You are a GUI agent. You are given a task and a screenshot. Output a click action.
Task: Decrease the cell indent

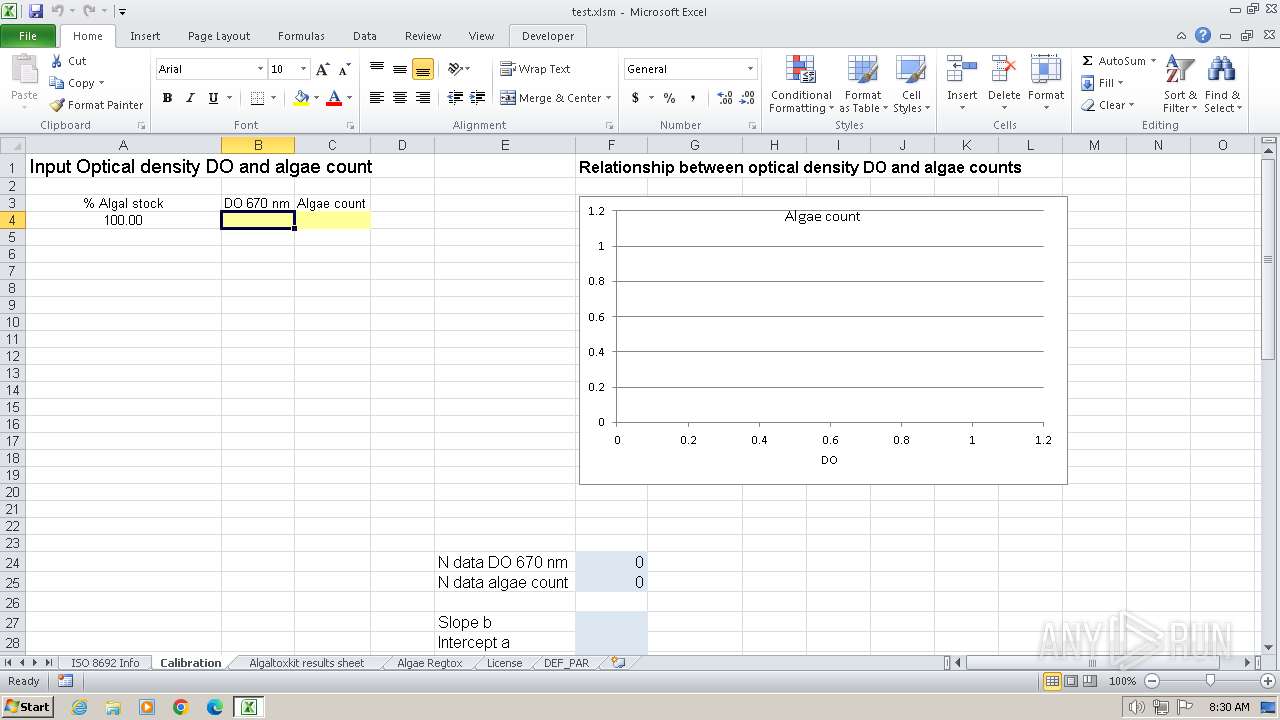455,98
